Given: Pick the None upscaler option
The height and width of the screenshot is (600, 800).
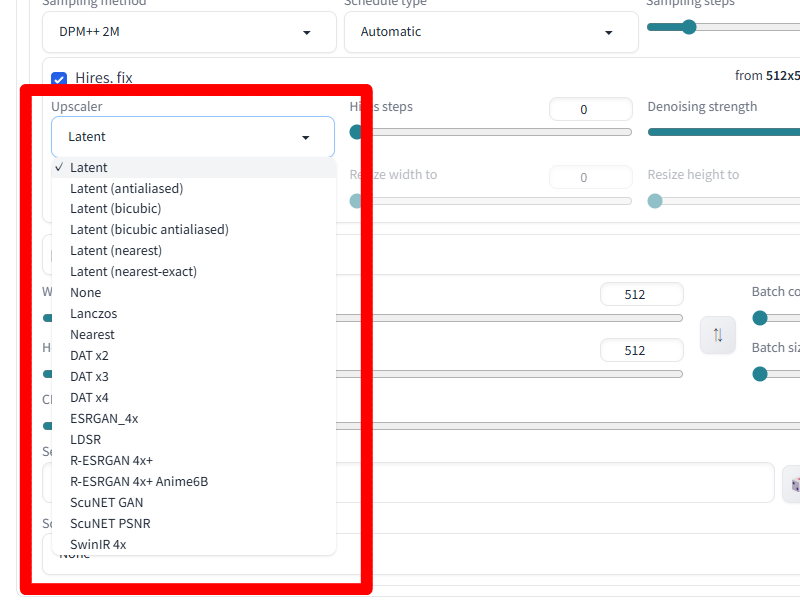Looking at the screenshot, I should pyautogui.click(x=86, y=292).
